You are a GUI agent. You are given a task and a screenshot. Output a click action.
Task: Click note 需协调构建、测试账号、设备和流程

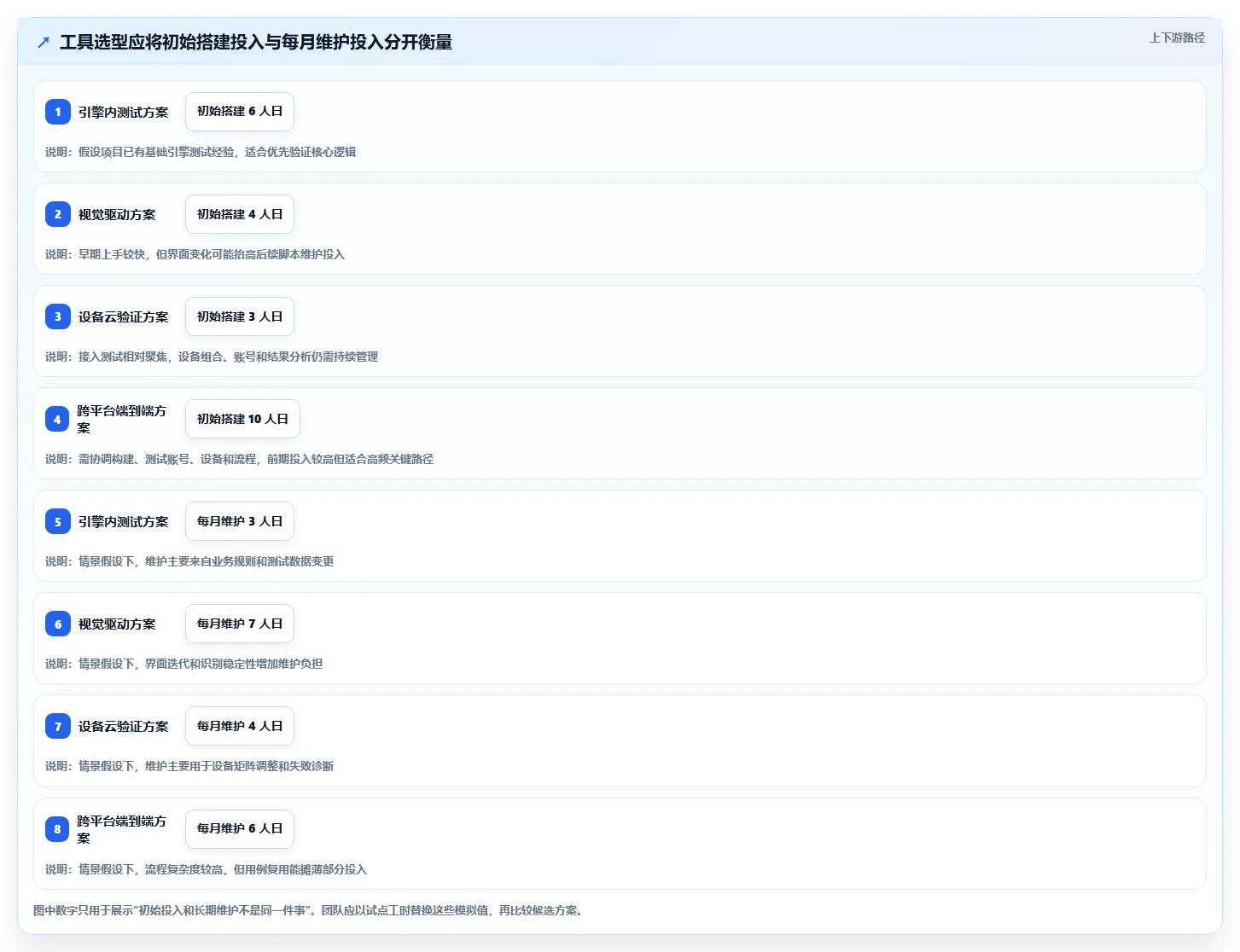coord(239,459)
